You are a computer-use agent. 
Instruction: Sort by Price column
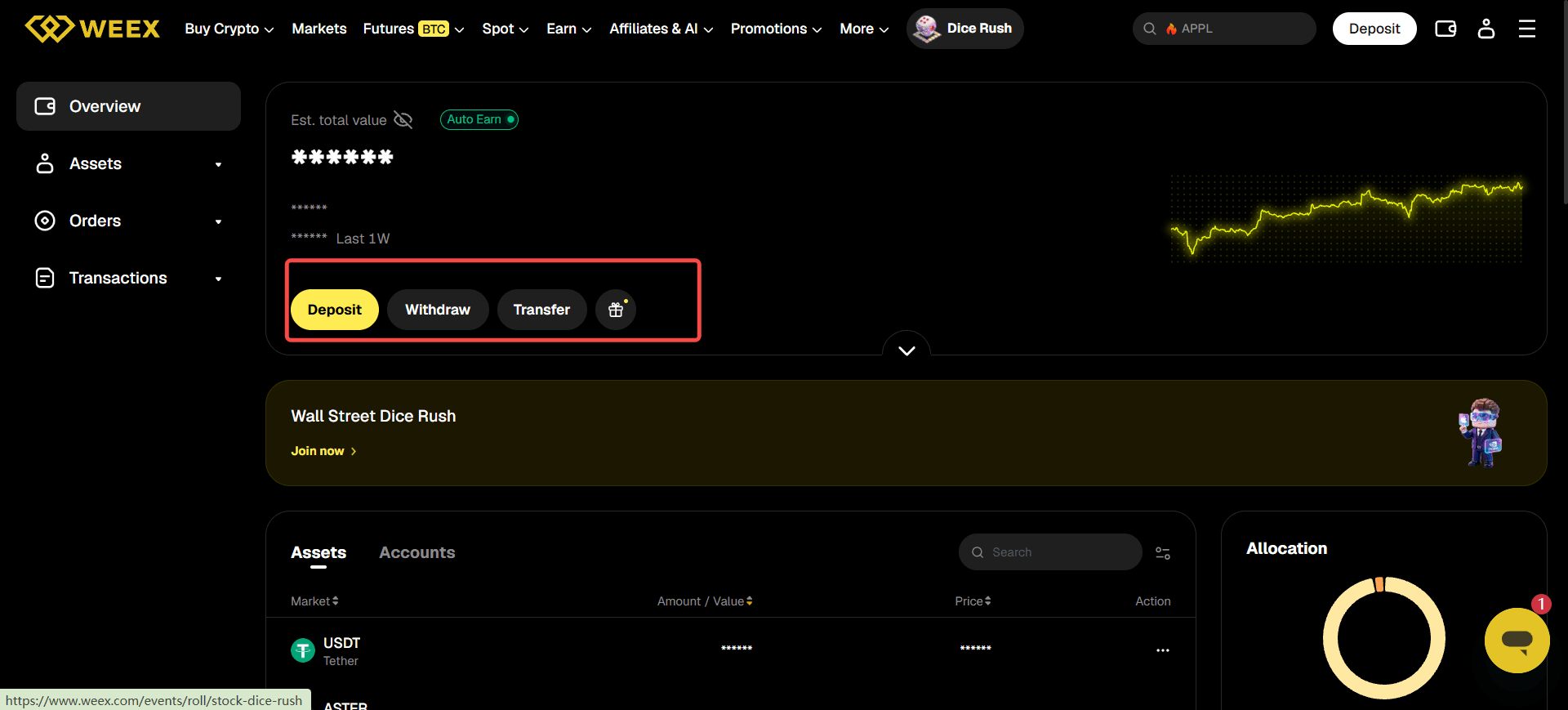[x=973, y=601]
